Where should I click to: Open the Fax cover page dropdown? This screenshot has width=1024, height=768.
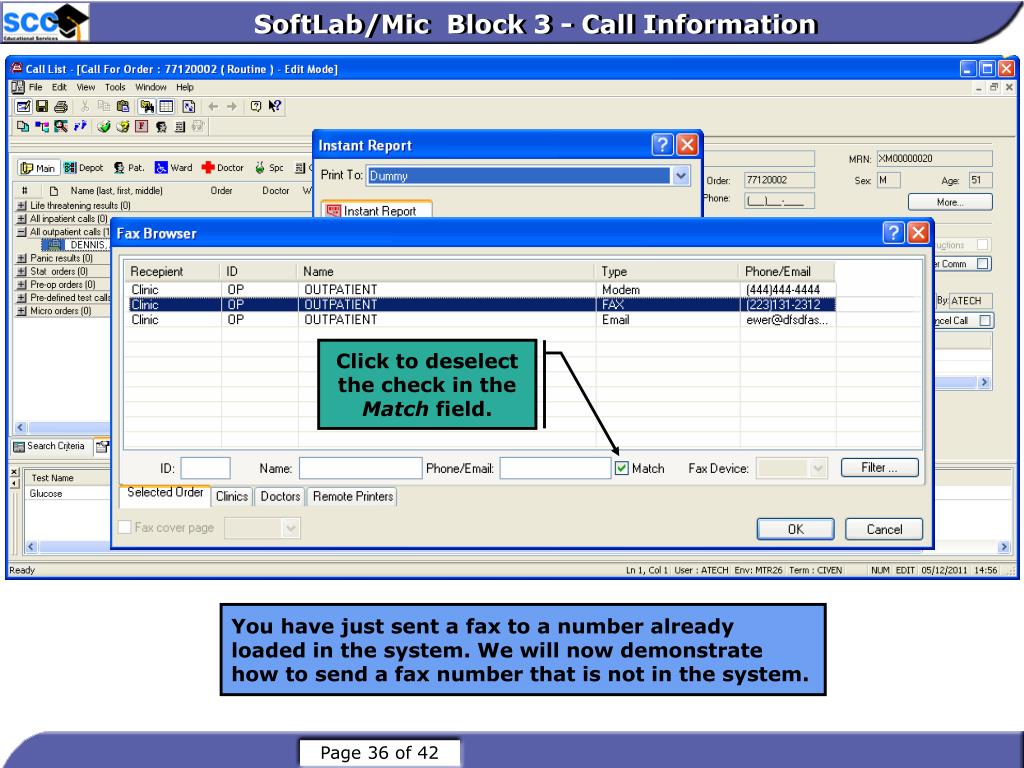click(291, 528)
